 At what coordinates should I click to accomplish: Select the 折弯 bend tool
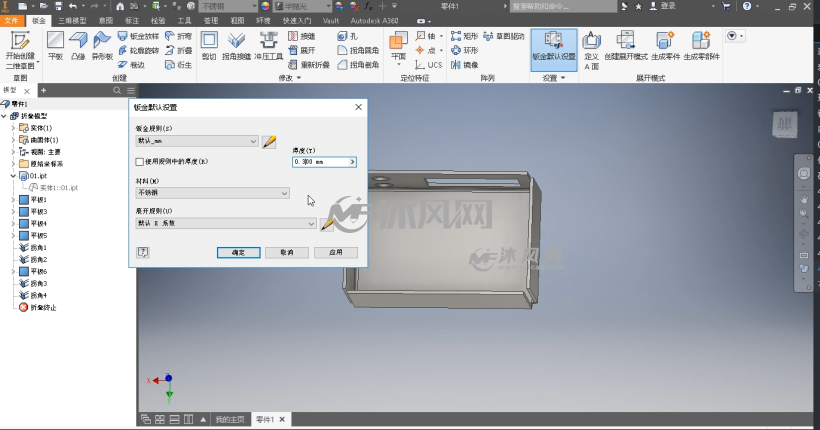tap(178, 36)
